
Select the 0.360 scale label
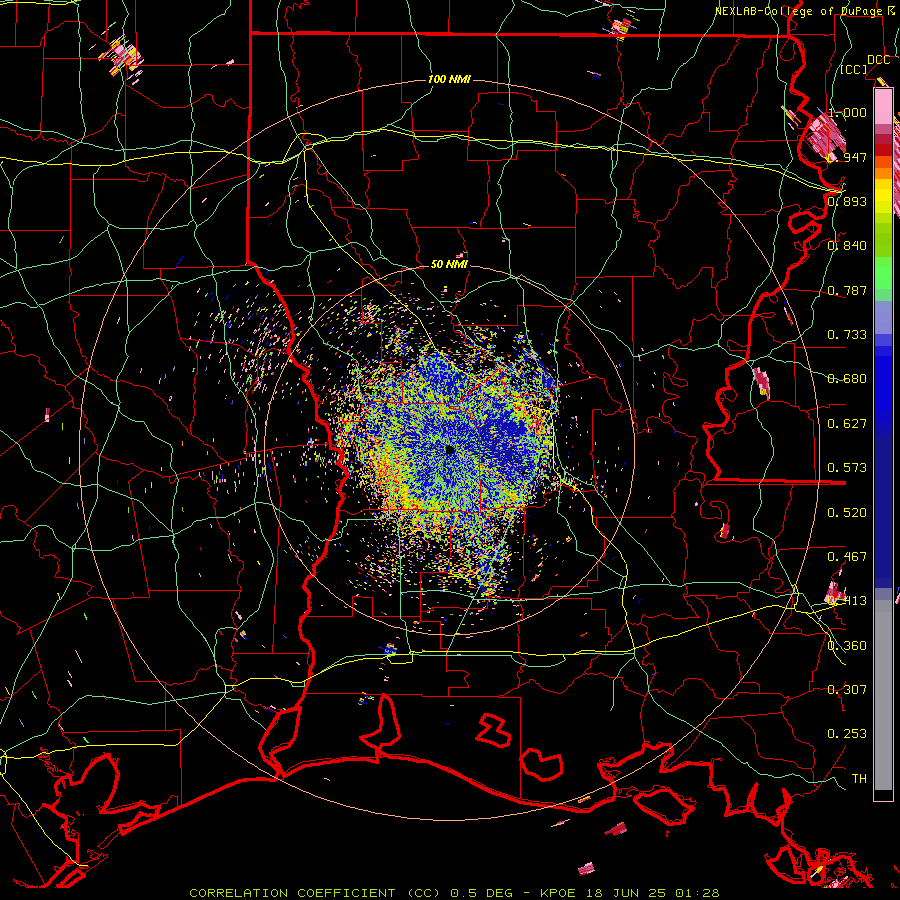pyautogui.click(x=847, y=645)
